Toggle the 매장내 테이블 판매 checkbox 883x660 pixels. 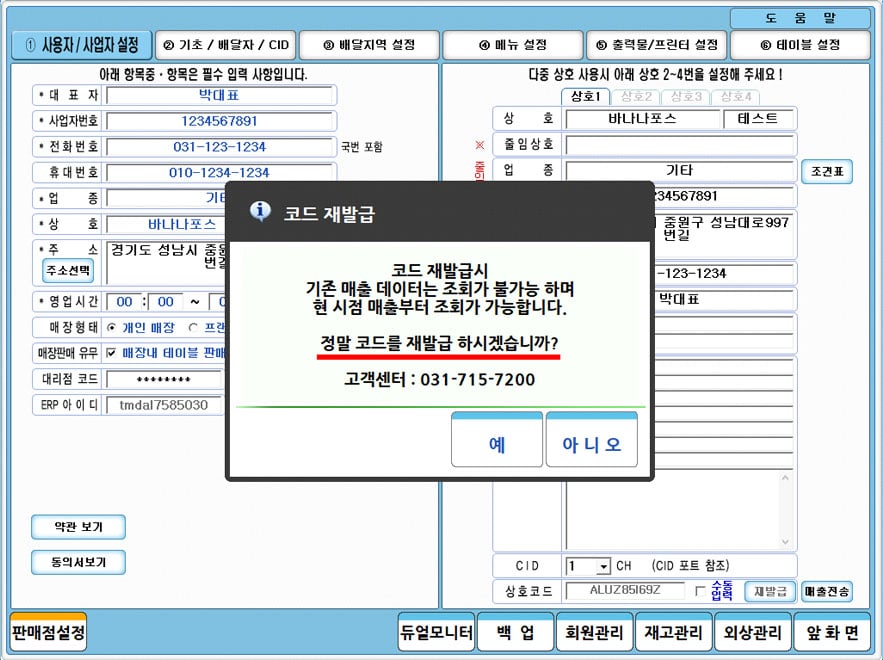[x=112, y=353]
